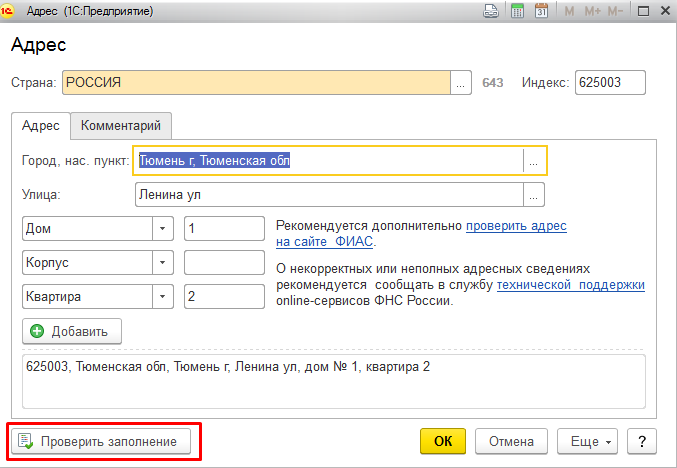Expand the Корпус type dropdown
Image resolution: width=677 pixels, height=468 pixels.
coord(161,263)
